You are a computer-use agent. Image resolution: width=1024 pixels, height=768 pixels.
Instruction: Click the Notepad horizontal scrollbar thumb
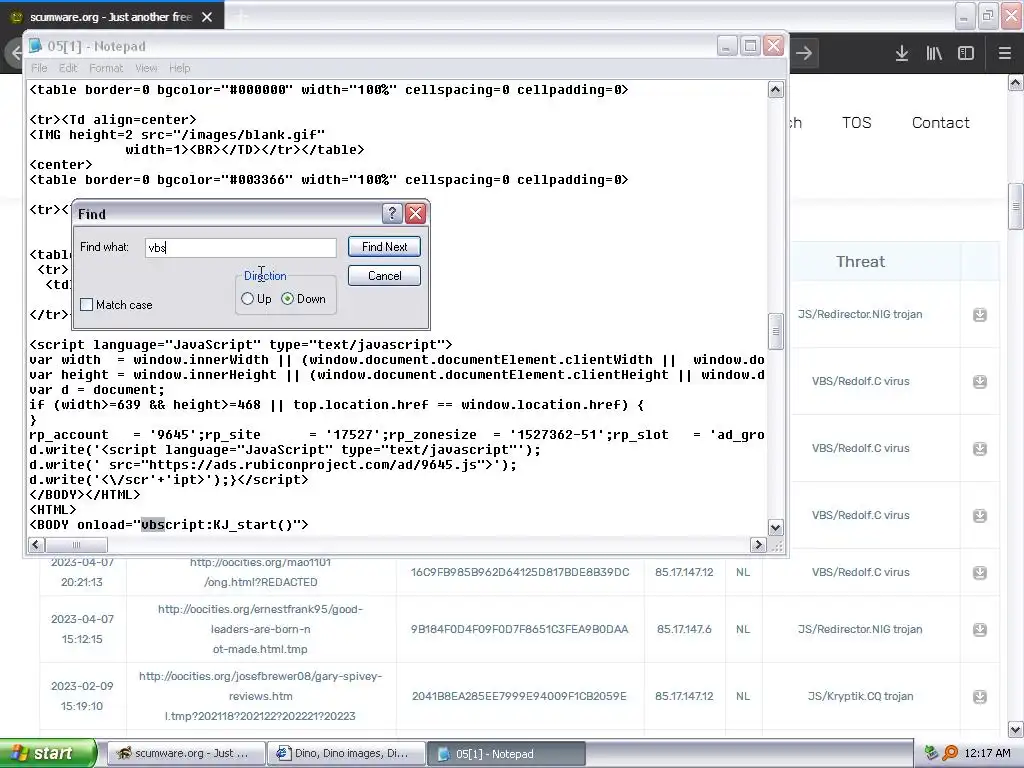point(76,545)
